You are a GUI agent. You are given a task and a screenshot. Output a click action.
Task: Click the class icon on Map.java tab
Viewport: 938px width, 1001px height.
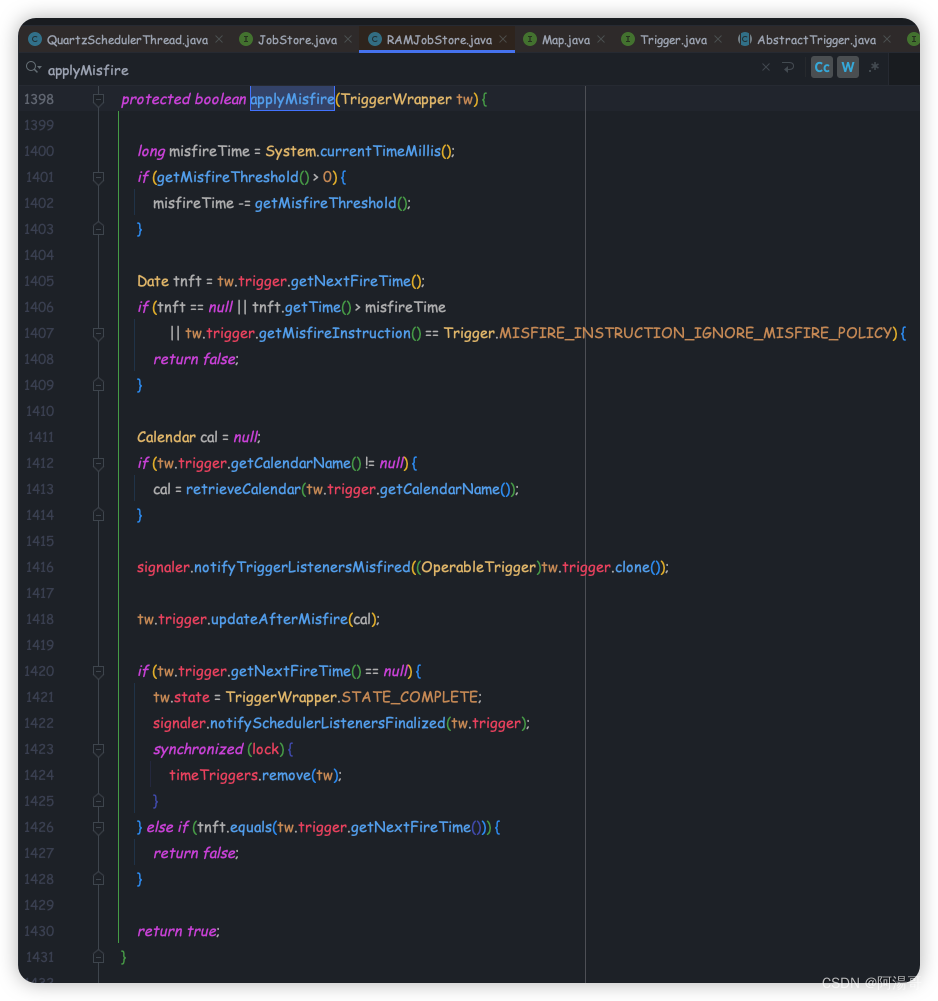tap(531, 39)
